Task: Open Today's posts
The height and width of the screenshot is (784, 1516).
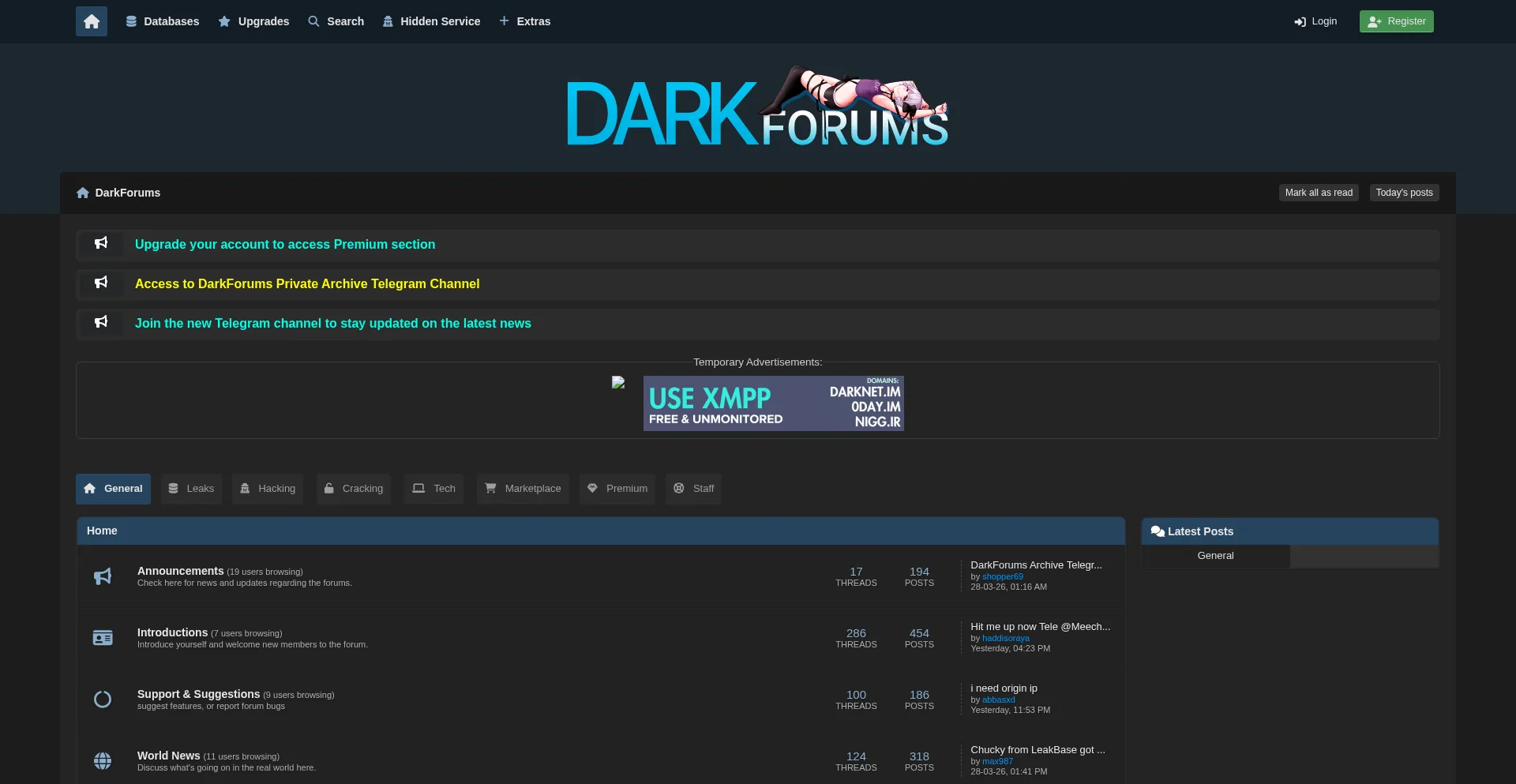Action: click(x=1404, y=193)
